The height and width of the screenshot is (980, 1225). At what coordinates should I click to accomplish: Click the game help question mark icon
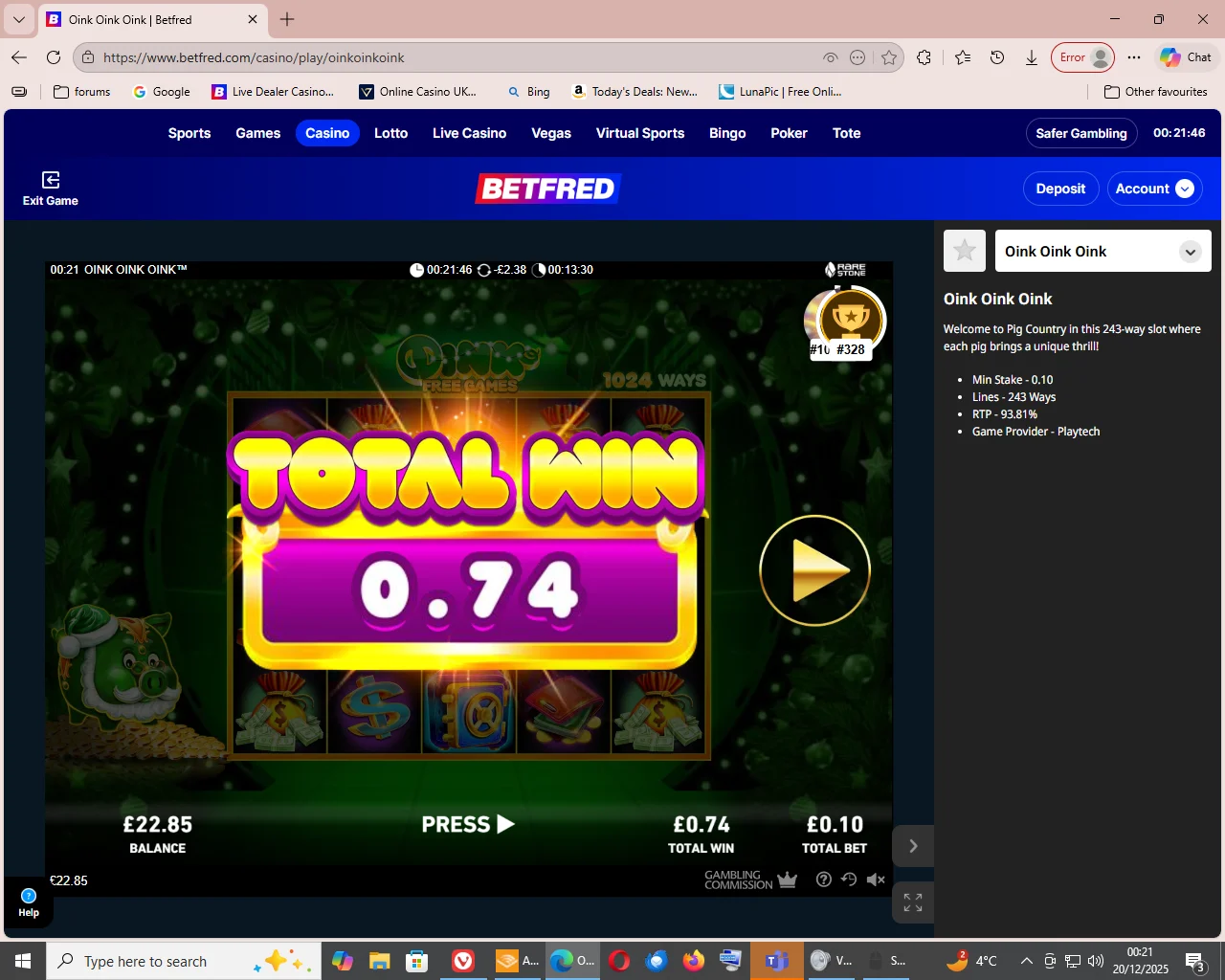pyautogui.click(x=823, y=880)
